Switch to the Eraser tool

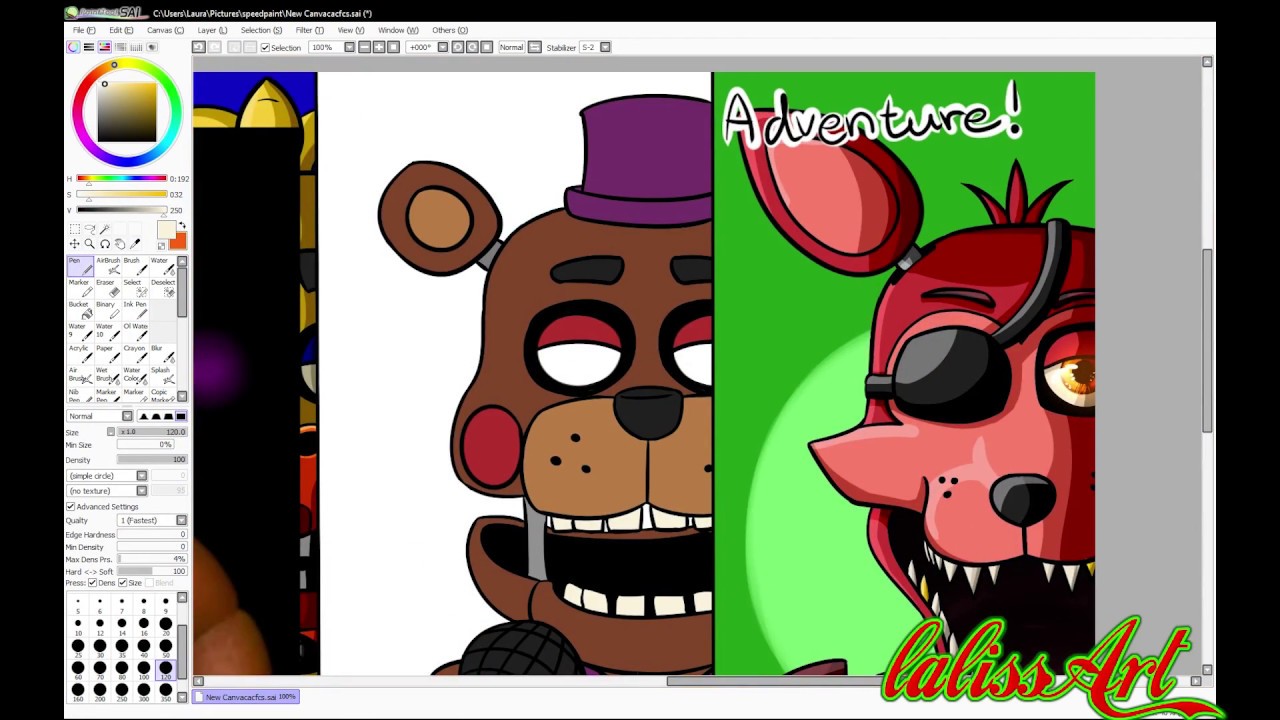(x=108, y=289)
